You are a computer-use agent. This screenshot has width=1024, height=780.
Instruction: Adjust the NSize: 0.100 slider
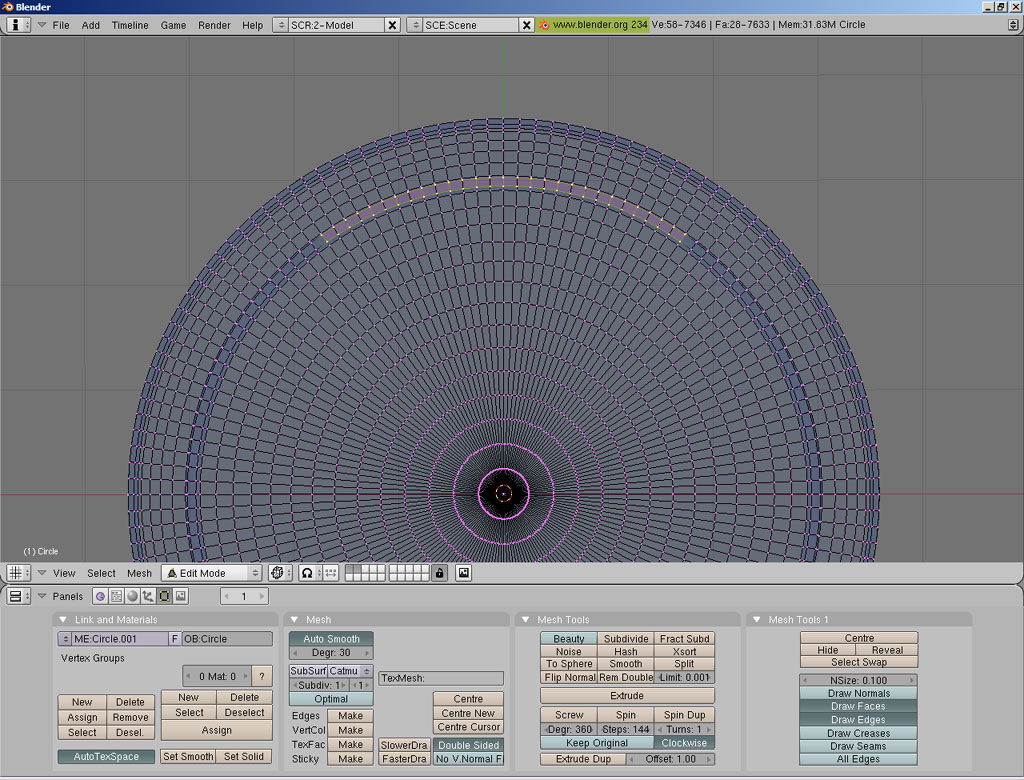858,680
